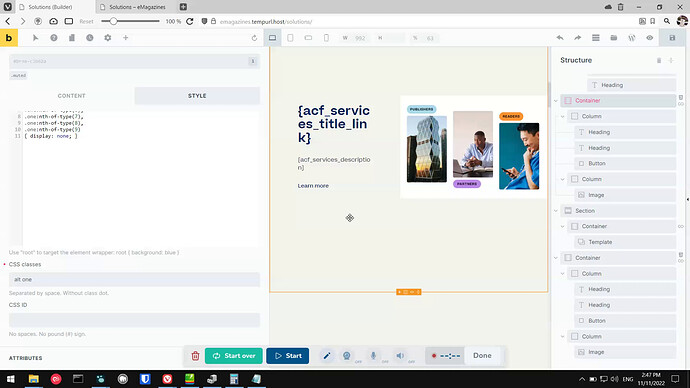Save the page with the disk icon
This screenshot has height=388, width=690.
(672, 38)
